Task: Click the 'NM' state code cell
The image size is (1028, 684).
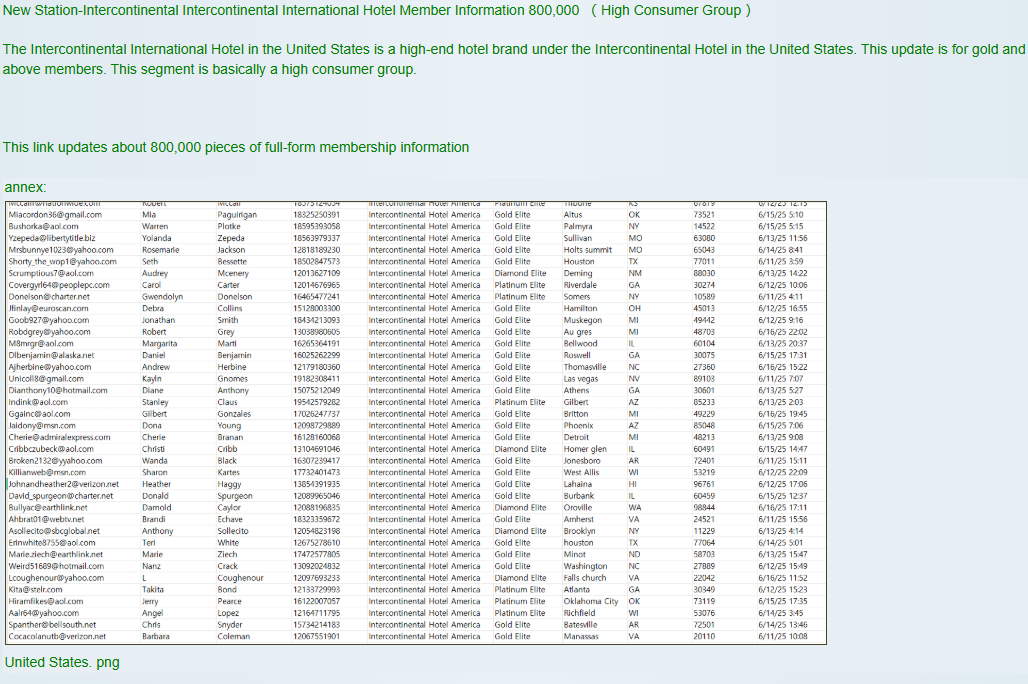Action: 634,273
